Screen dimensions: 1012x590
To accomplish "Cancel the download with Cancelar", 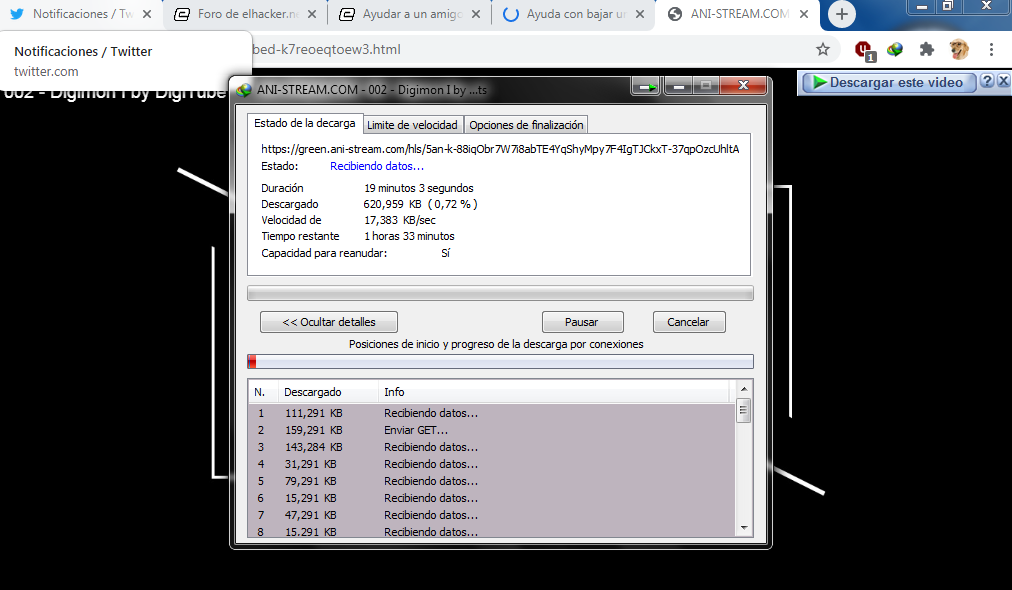I will coord(689,322).
